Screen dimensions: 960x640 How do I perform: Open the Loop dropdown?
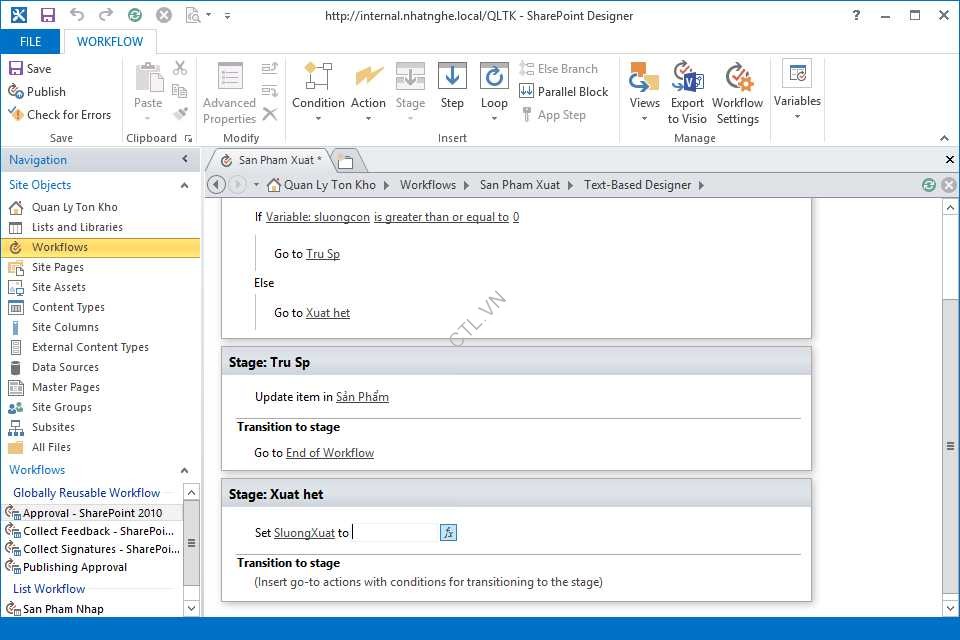pyautogui.click(x=494, y=92)
